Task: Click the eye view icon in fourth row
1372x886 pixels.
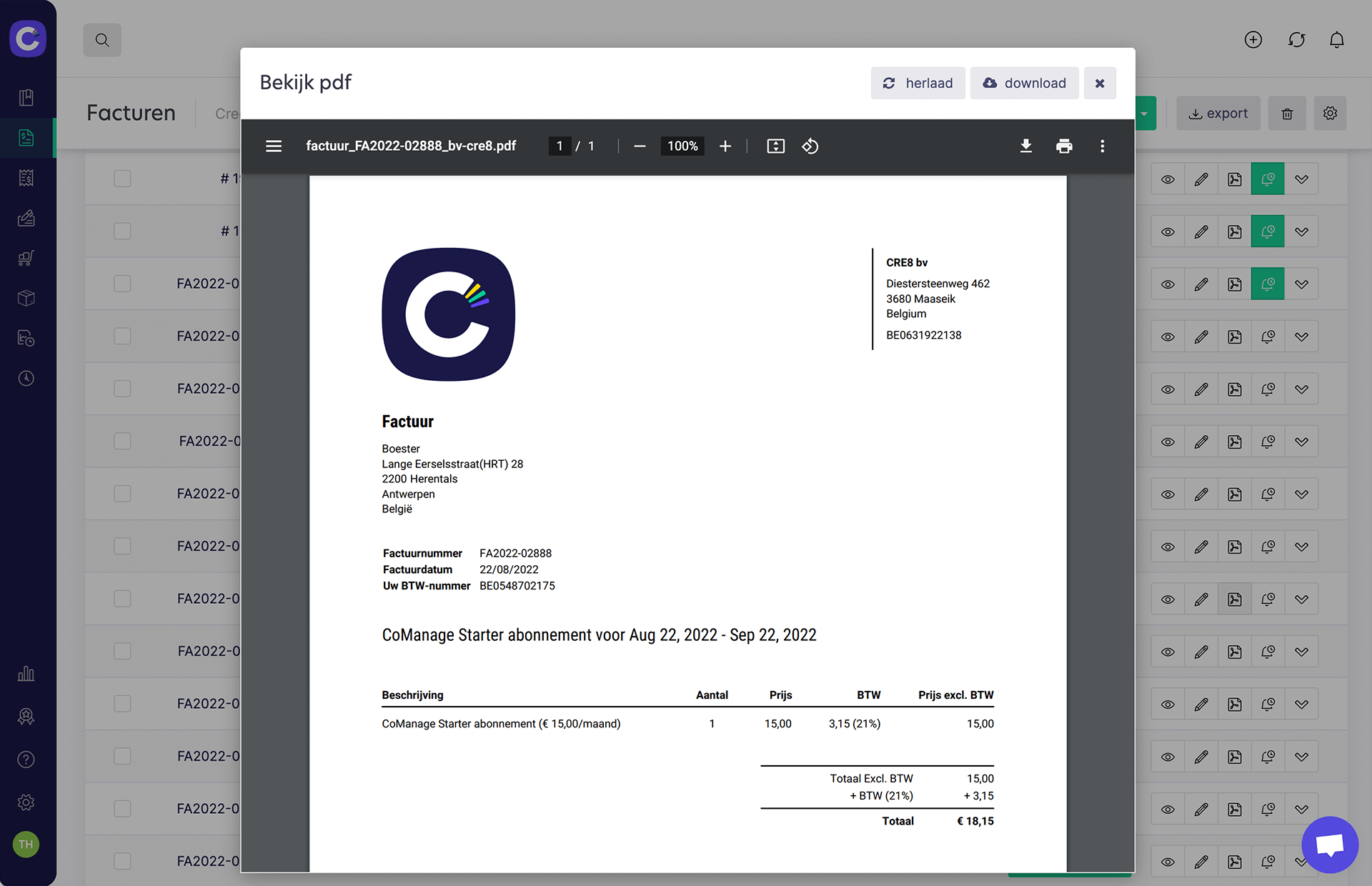Action: [x=1168, y=337]
